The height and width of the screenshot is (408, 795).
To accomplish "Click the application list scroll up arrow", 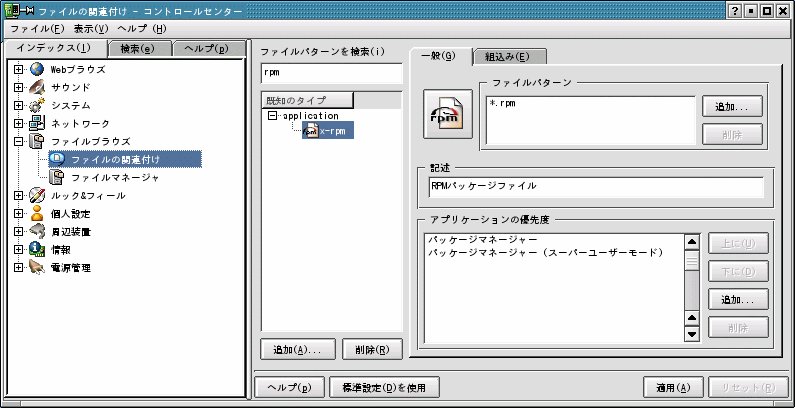I will coord(692,242).
